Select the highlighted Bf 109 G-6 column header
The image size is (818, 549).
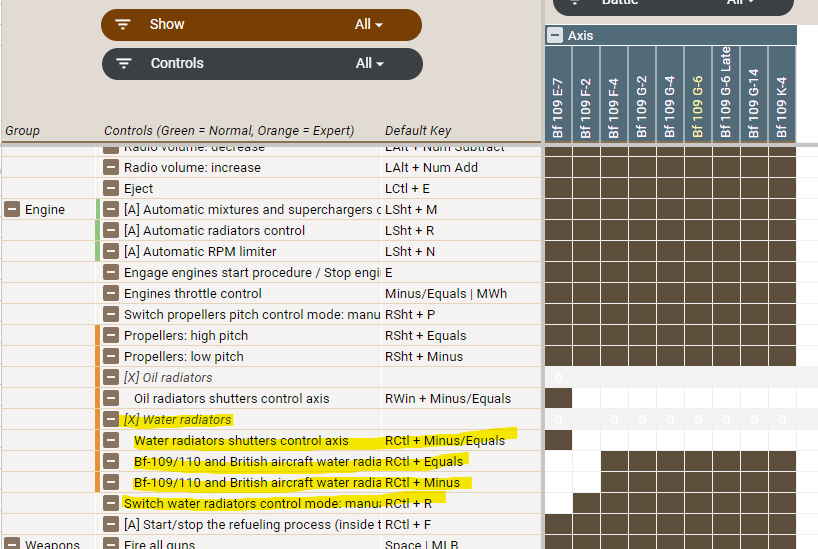698,94
